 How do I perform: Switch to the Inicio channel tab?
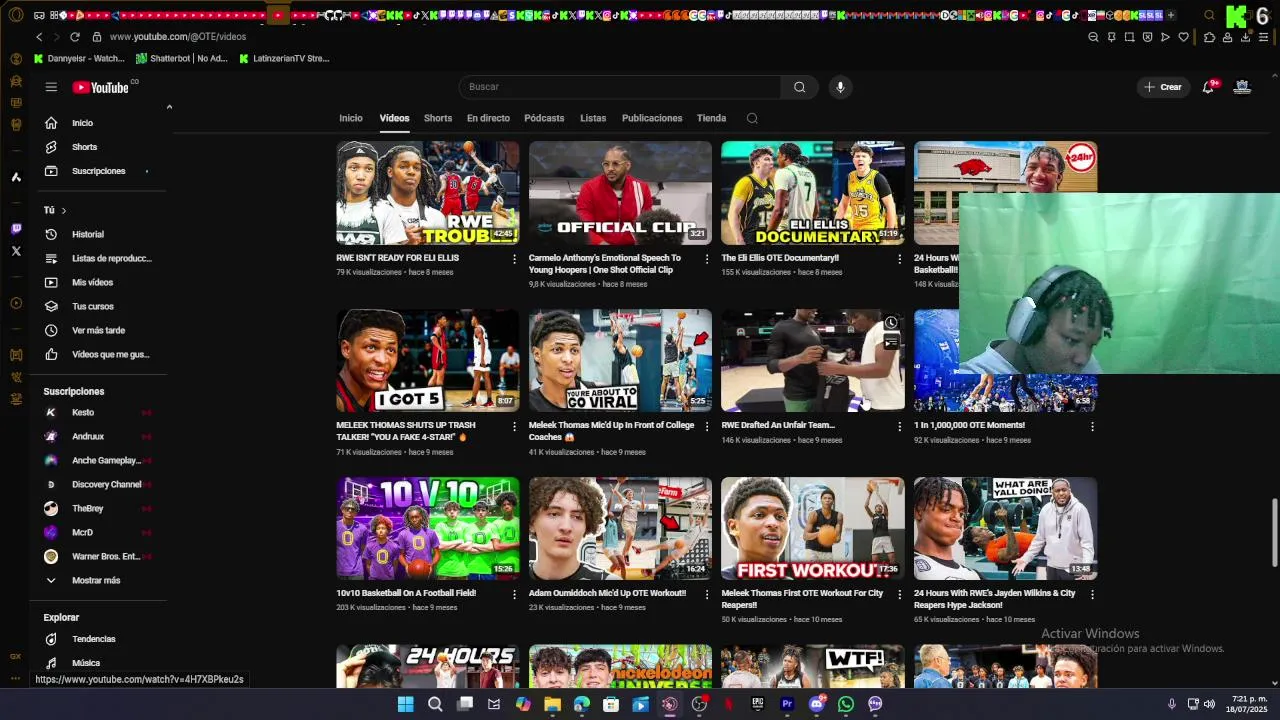point(351,118)
